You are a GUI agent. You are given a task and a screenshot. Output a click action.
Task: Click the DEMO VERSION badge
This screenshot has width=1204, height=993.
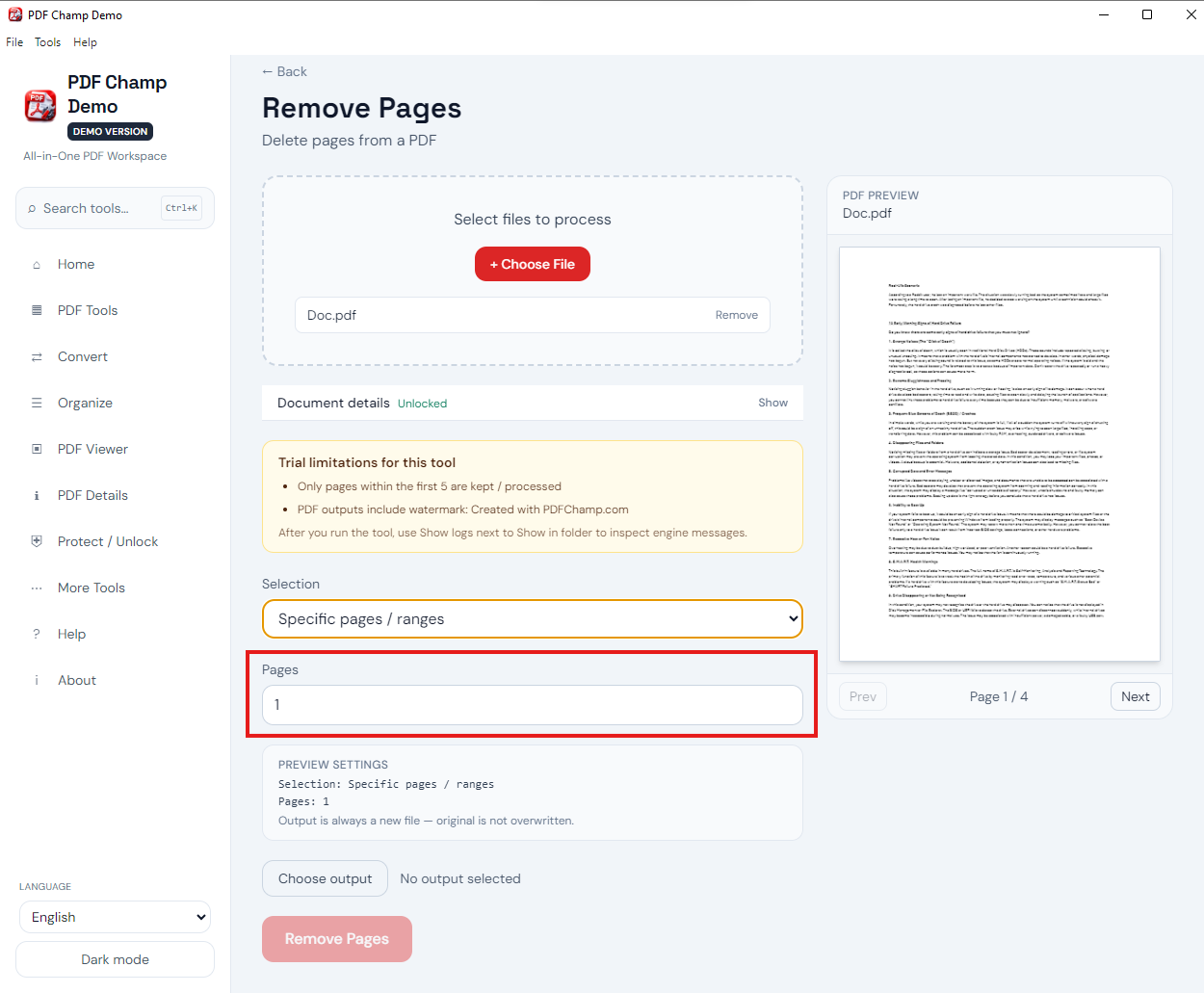click(x=110, y=132)
